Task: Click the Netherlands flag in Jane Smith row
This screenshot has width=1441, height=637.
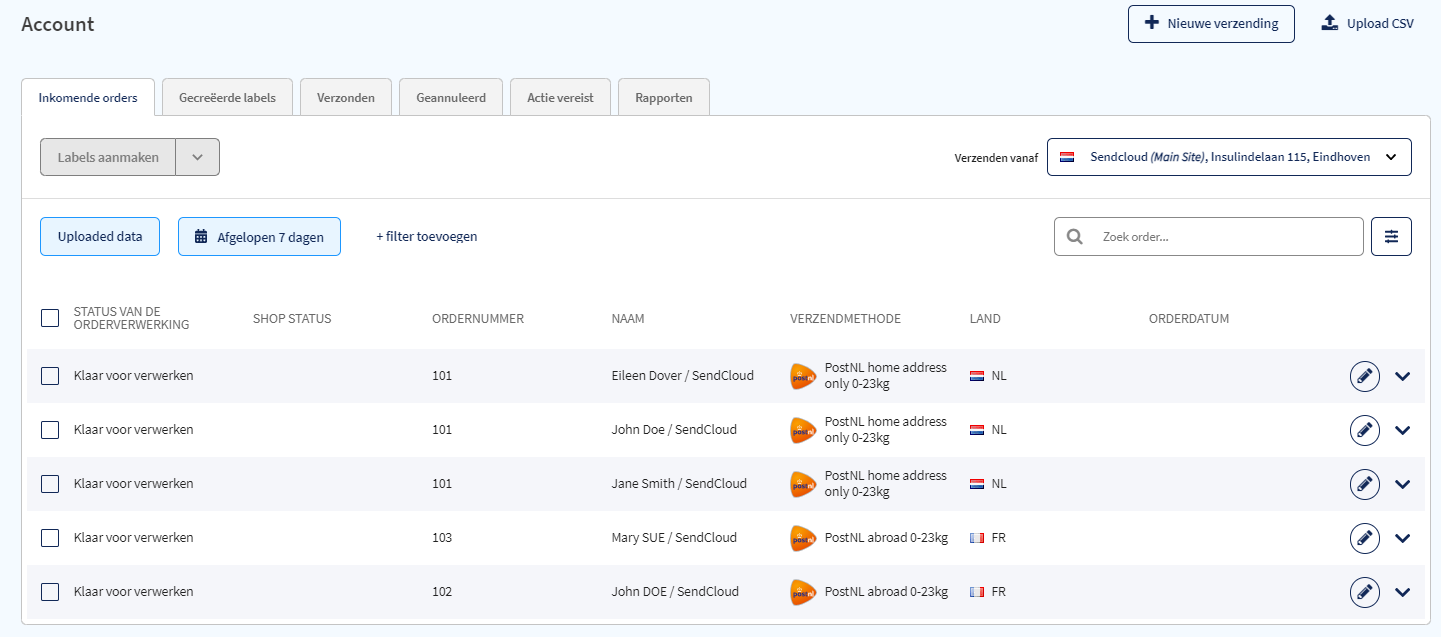Action: (x=977, y=484)
